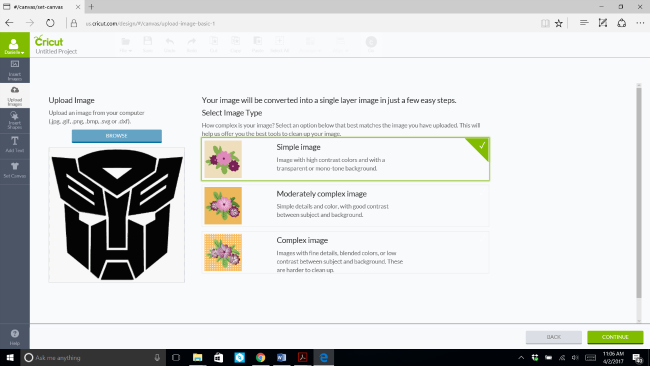
Task: Open the Windows Store from the taskbar
Action: [x=218, y=357]
